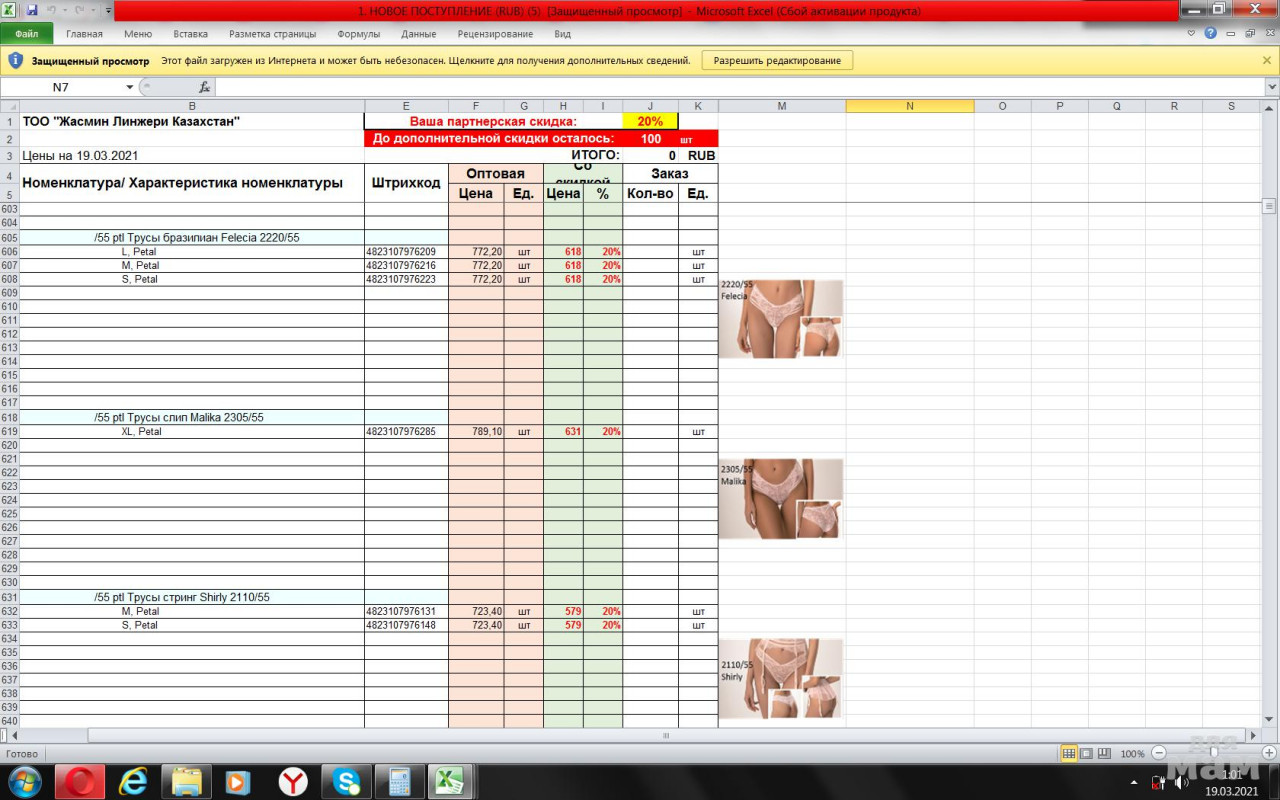1280x800 pixels.
Task: Collapse the ribbon using the small arrow
Action: click(x=1192, y=33)
